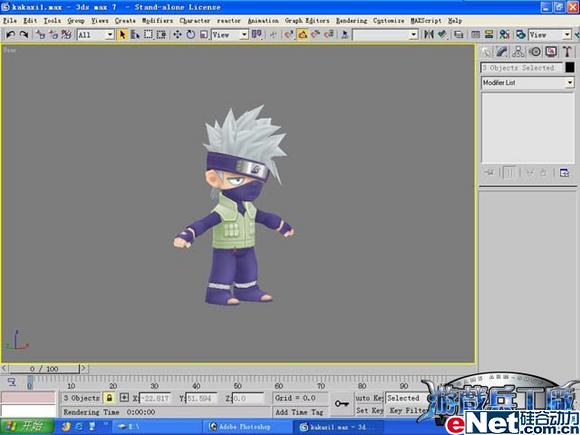Click the black object color swatch
The width and height of the screenshot is (580, 435).
[x=570, y=67]
